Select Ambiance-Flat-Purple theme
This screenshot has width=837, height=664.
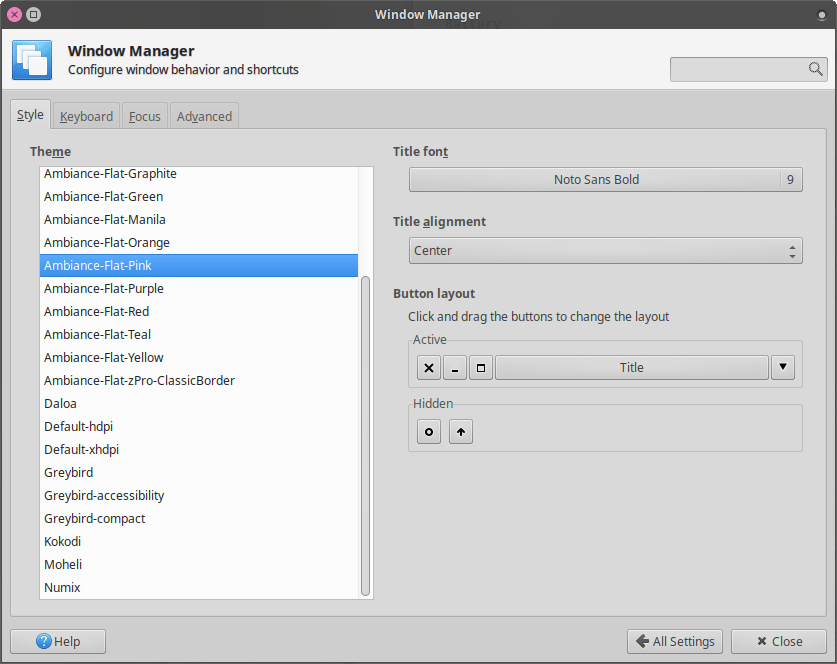click(199, 288)
